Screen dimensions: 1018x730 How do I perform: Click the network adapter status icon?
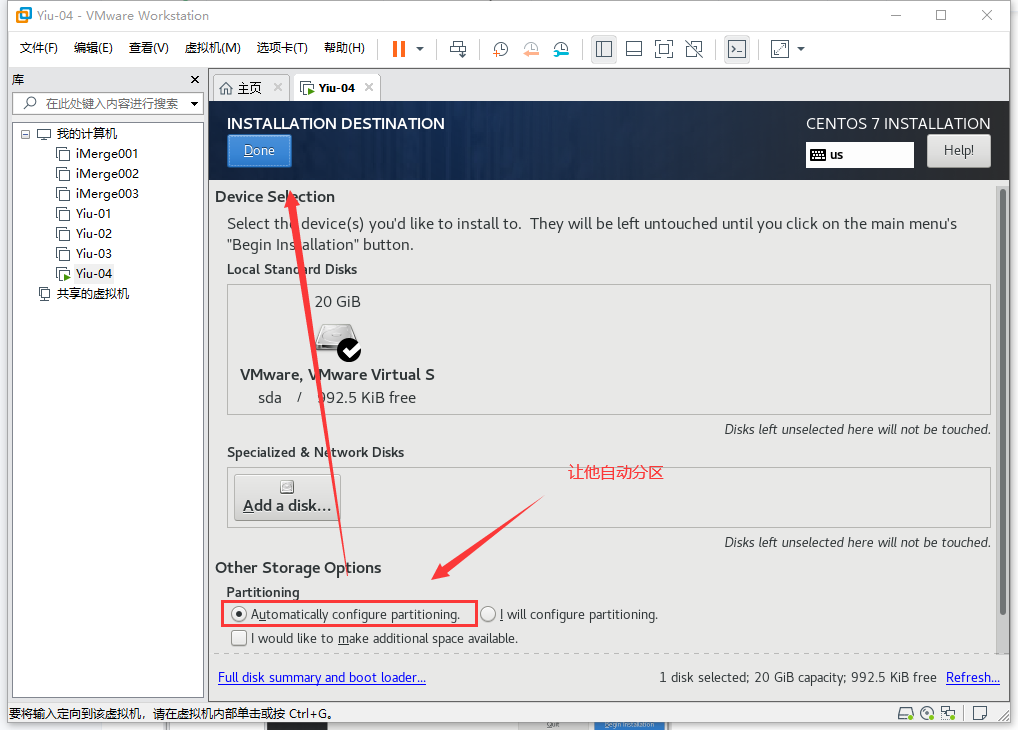point(948,713)
